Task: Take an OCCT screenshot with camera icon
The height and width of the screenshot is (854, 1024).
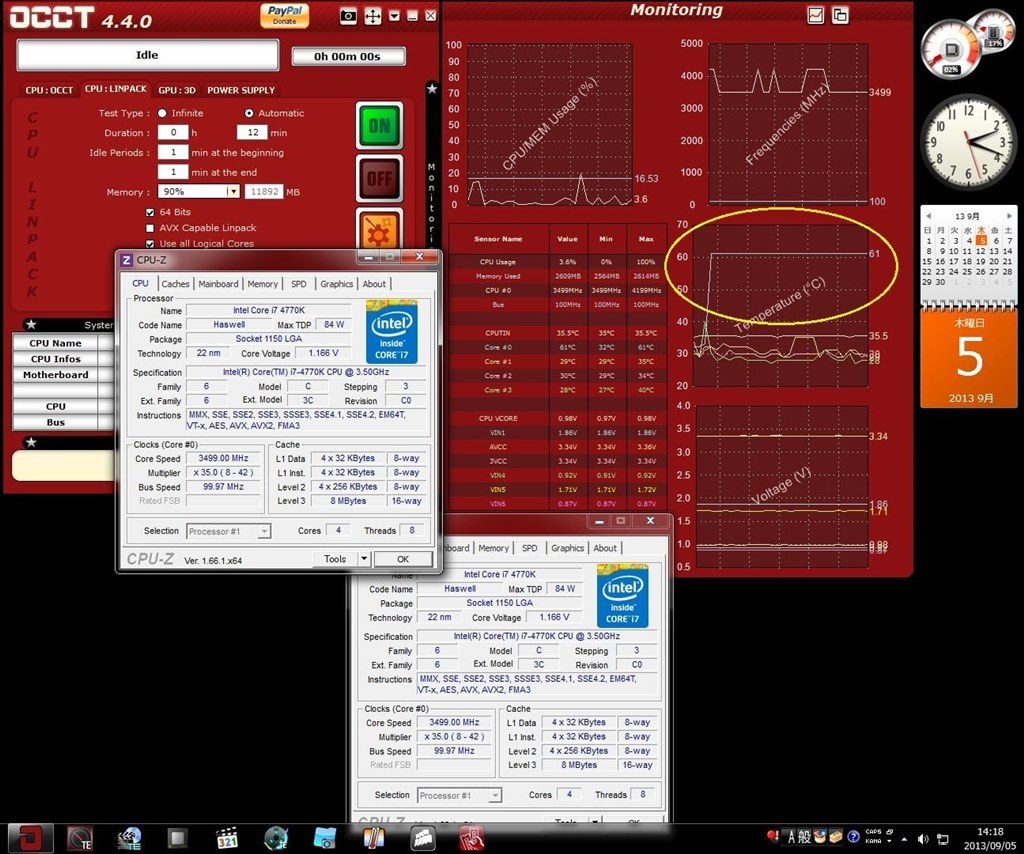Action: 348,16
